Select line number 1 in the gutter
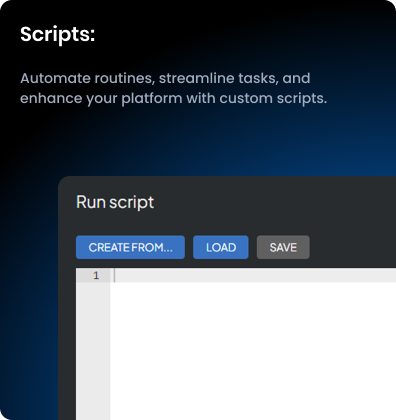The height and width of the screenshot is (420, 396). point(96,275)
